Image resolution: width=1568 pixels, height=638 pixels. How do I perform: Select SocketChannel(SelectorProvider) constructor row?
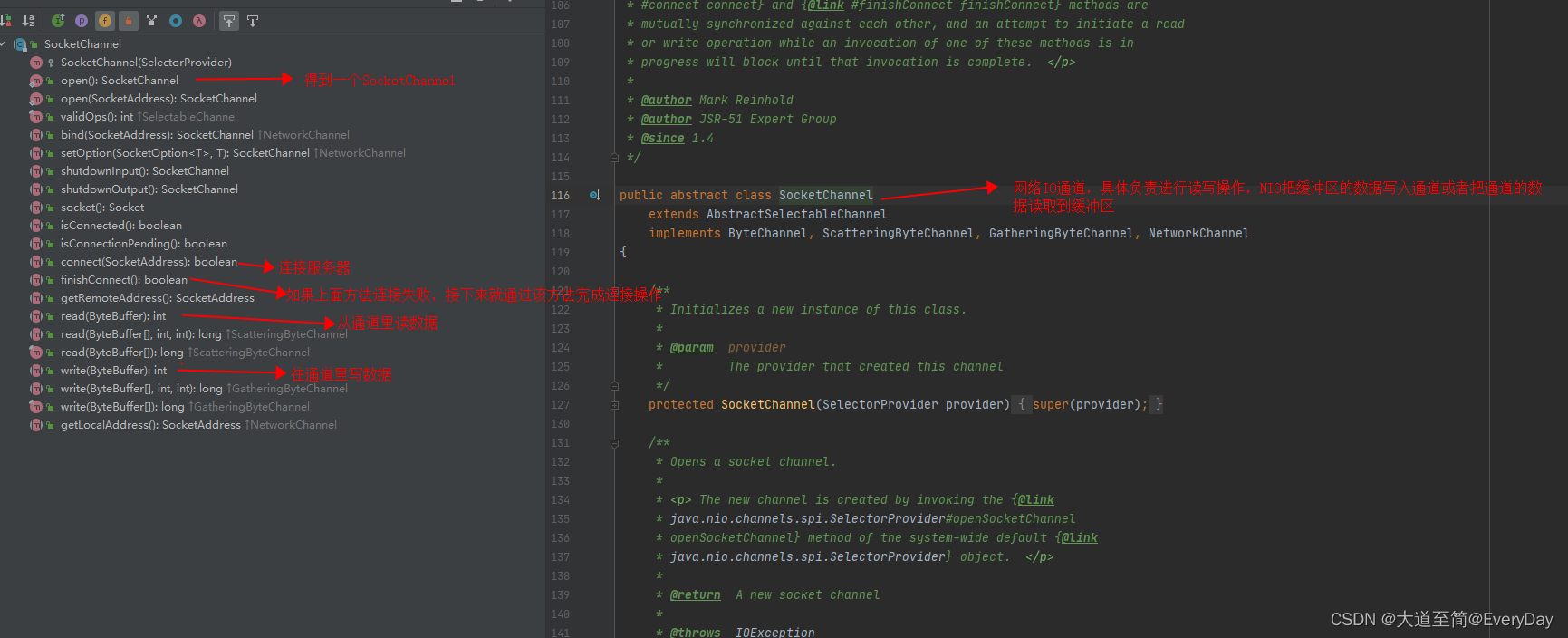pos(146,62)
